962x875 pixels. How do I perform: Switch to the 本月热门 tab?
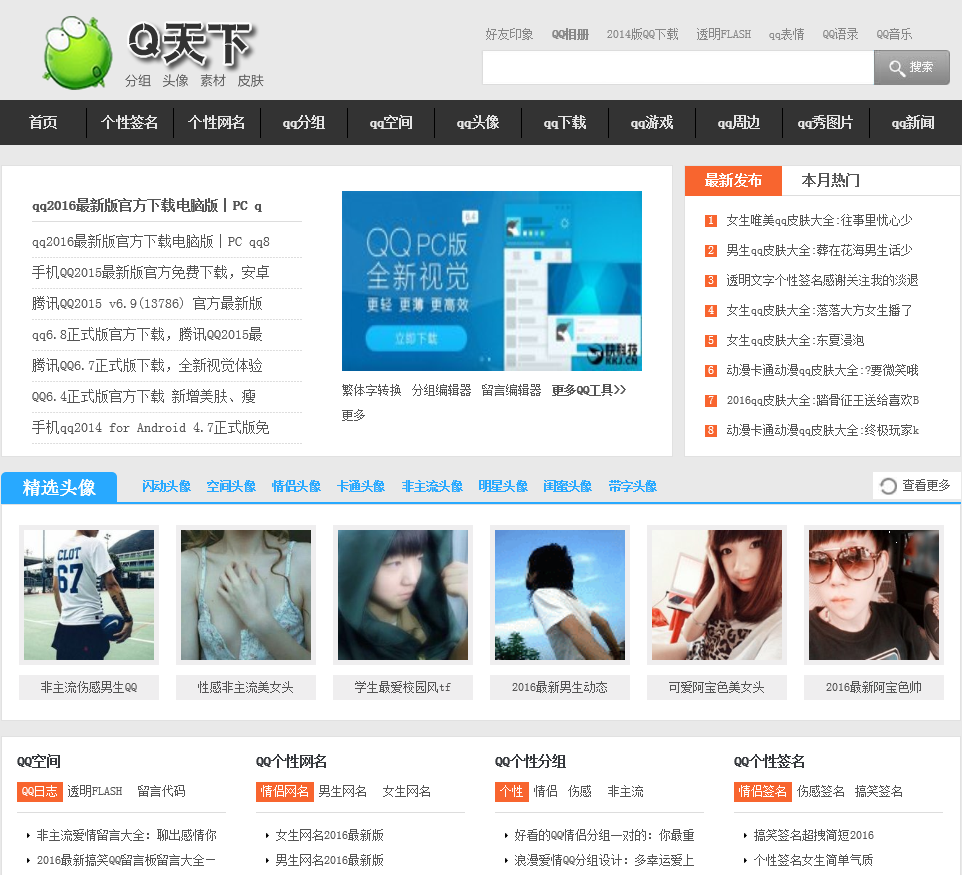(831, 180)
